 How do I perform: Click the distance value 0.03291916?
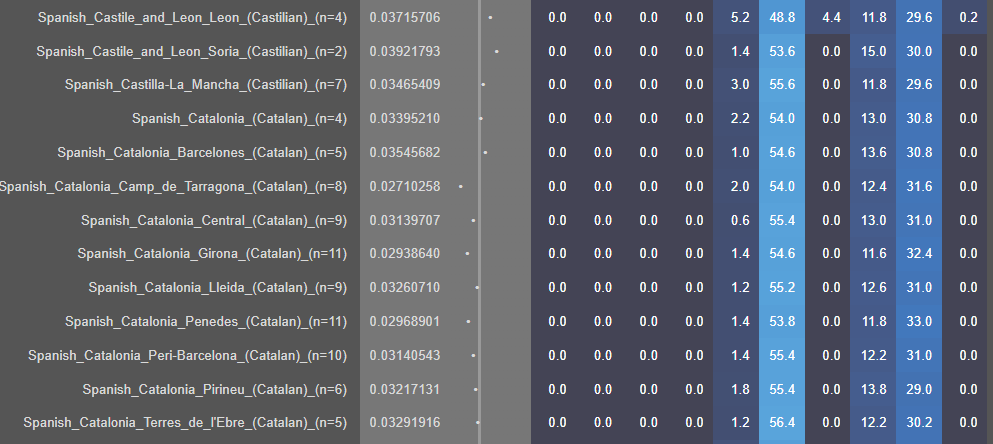[404, 423]
